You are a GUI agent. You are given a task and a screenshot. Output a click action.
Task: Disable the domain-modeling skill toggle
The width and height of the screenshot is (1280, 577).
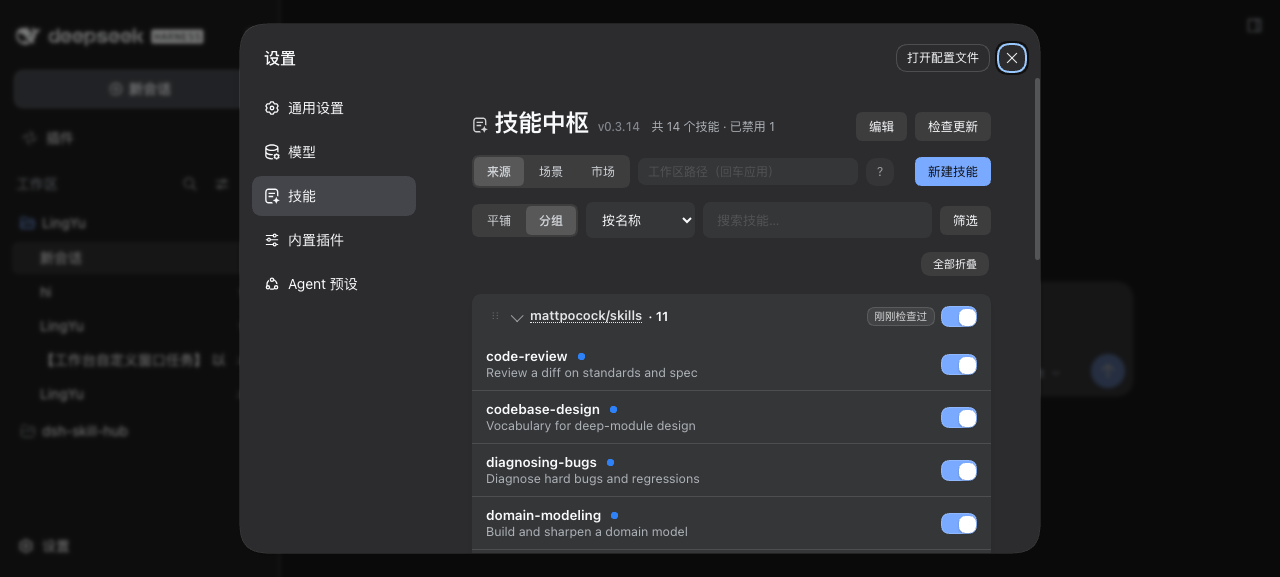point(959,524)
